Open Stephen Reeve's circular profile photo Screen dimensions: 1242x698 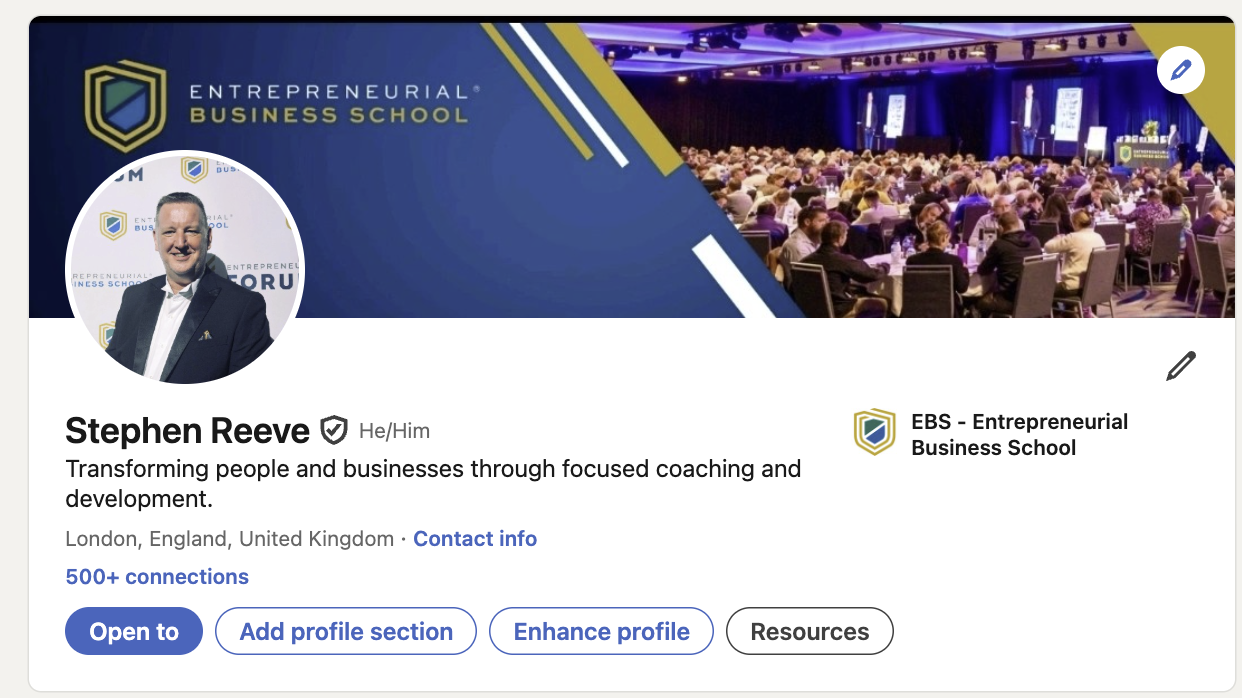185,268
